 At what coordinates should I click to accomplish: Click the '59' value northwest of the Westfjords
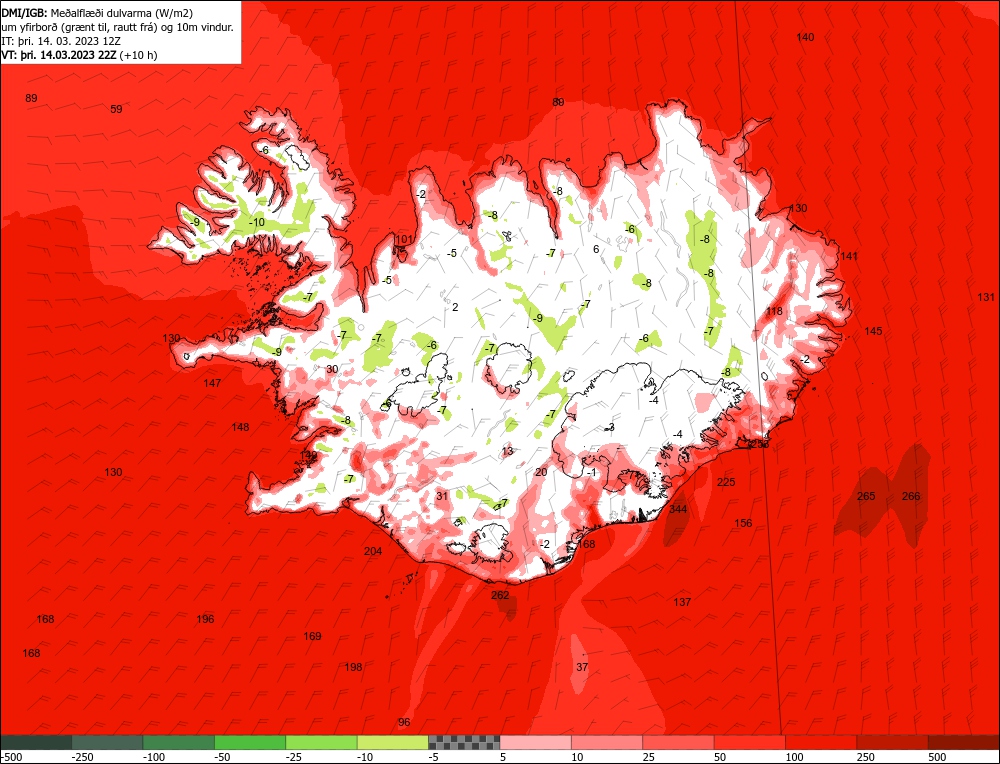tap(116, 110)
